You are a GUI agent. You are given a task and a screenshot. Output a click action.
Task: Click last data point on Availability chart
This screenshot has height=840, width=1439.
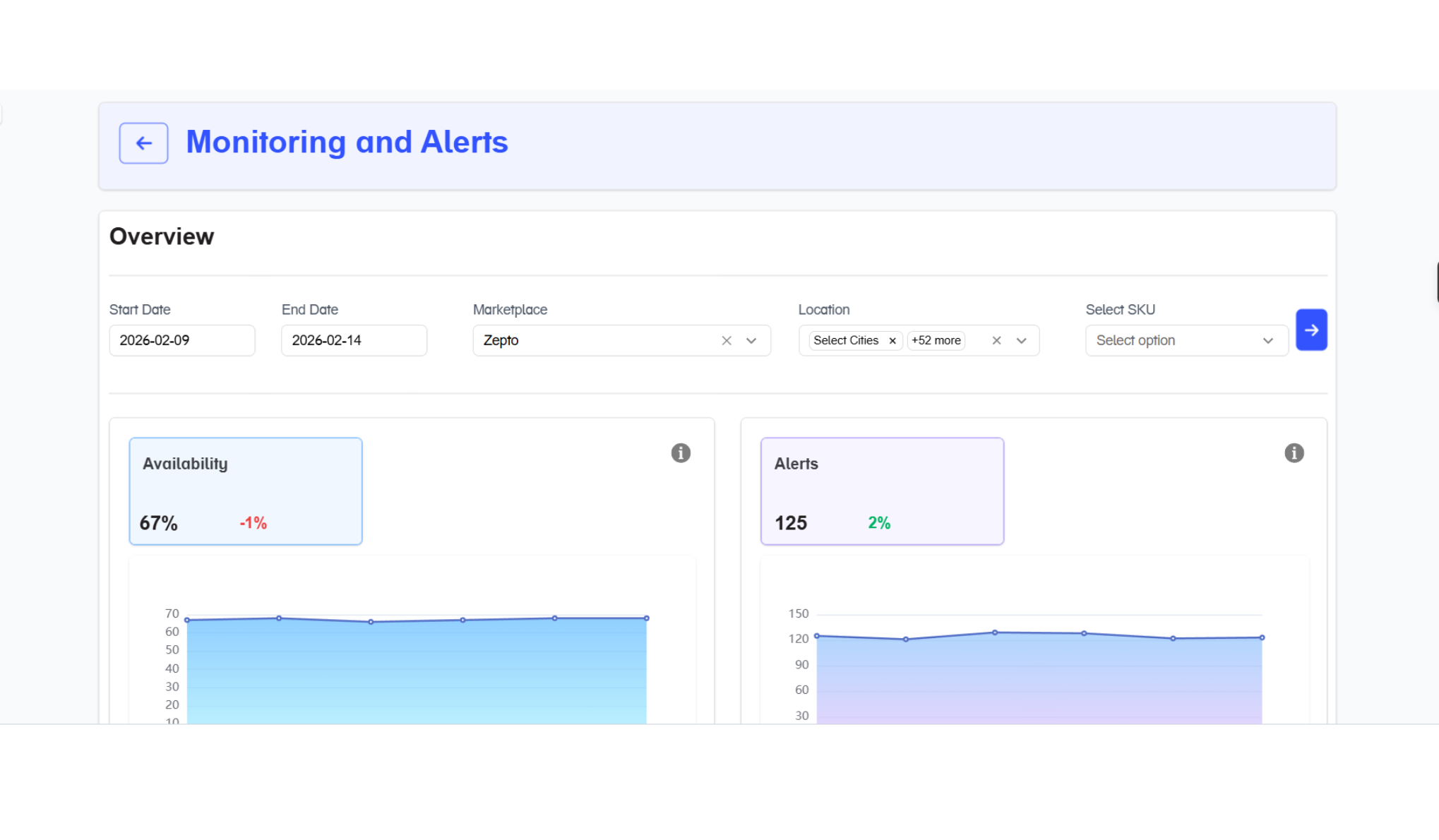(x=646, y=618)
